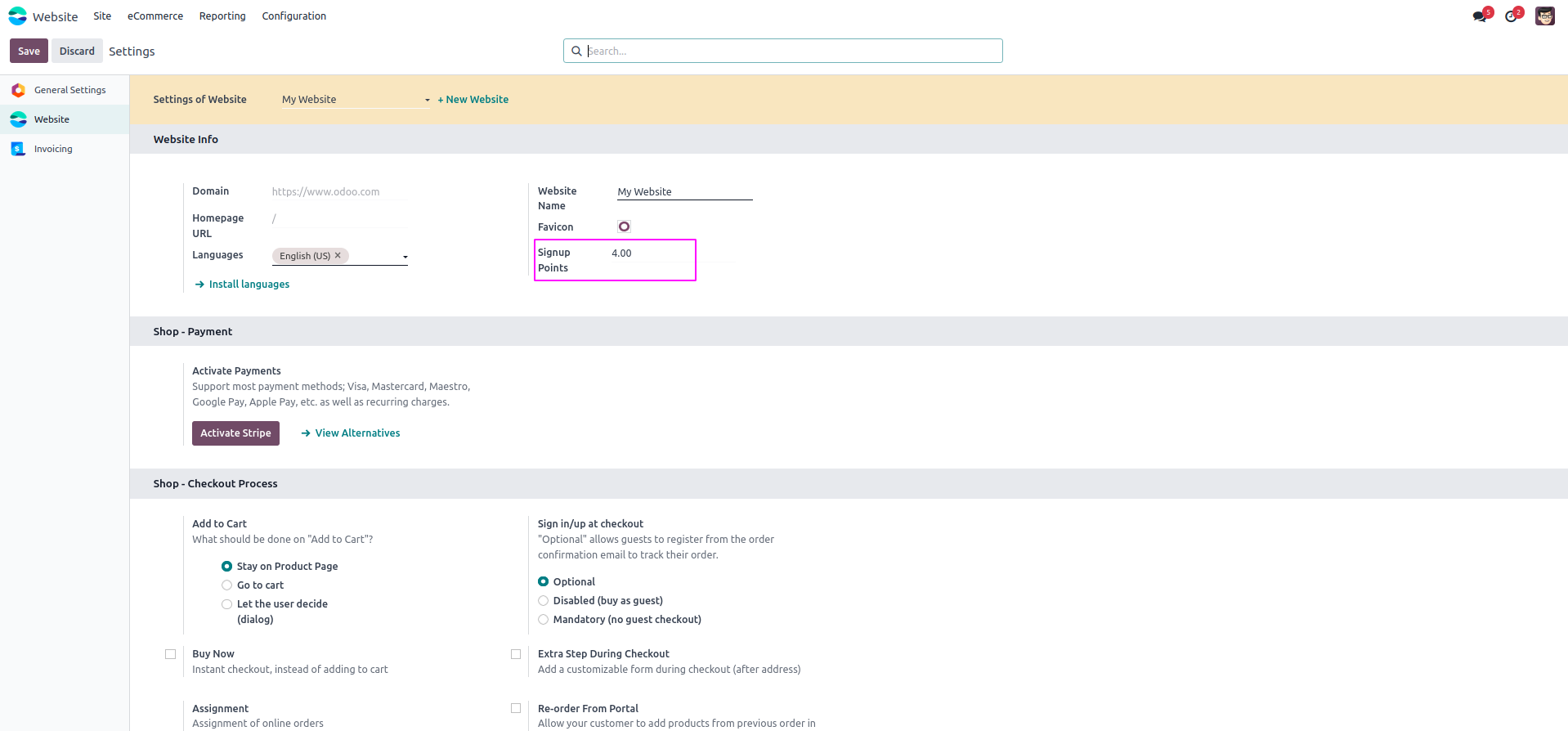Screen dimensions: 1568x731
Task: Open the Configuration menu
Action: tap(293, 16)
